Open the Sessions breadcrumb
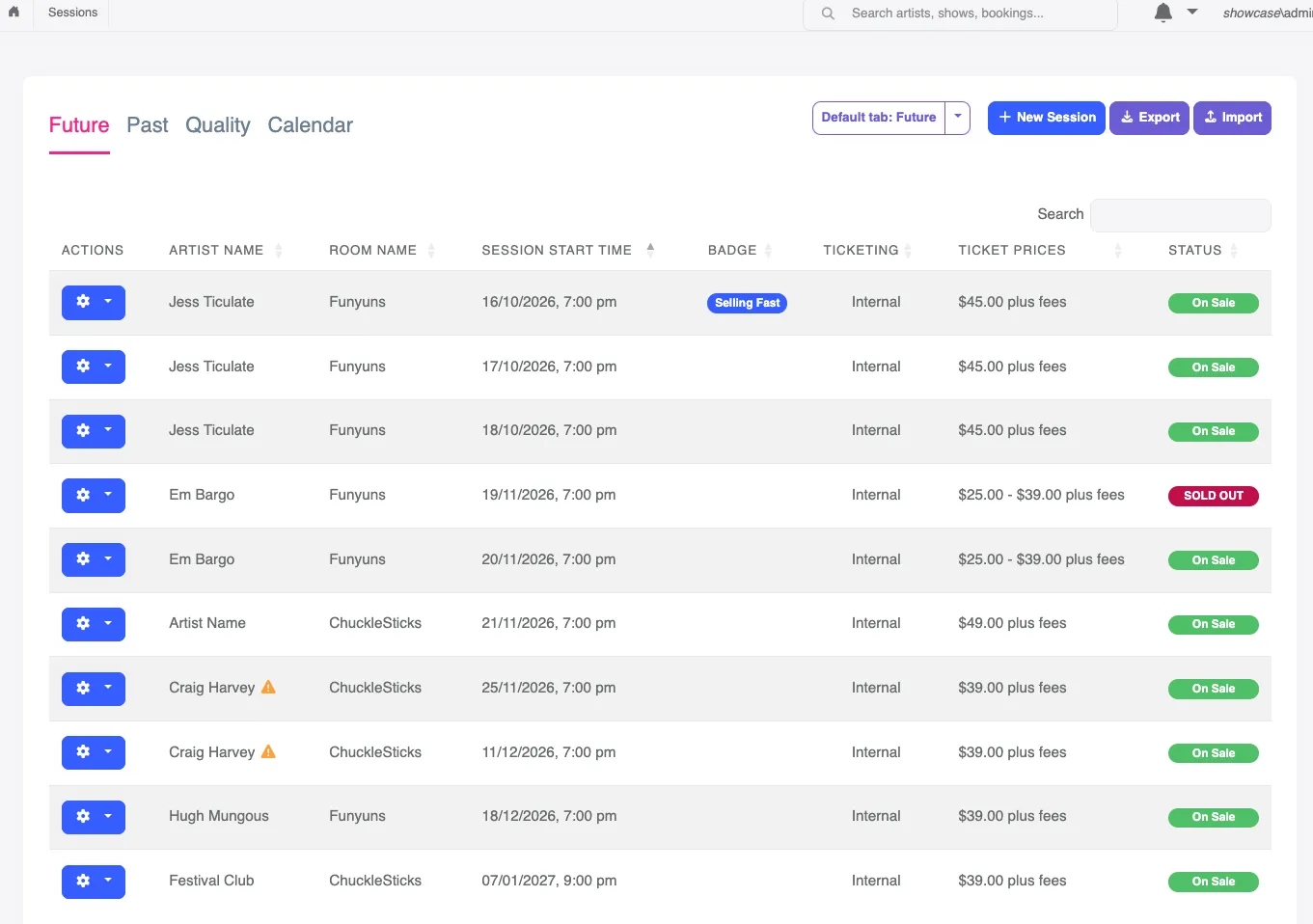The width and height of the screenshot is (1313, 924). [72, 13]
